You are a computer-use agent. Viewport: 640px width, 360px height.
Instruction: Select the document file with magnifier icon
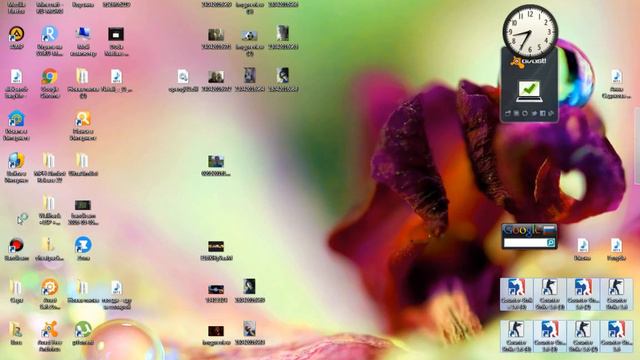183,76
